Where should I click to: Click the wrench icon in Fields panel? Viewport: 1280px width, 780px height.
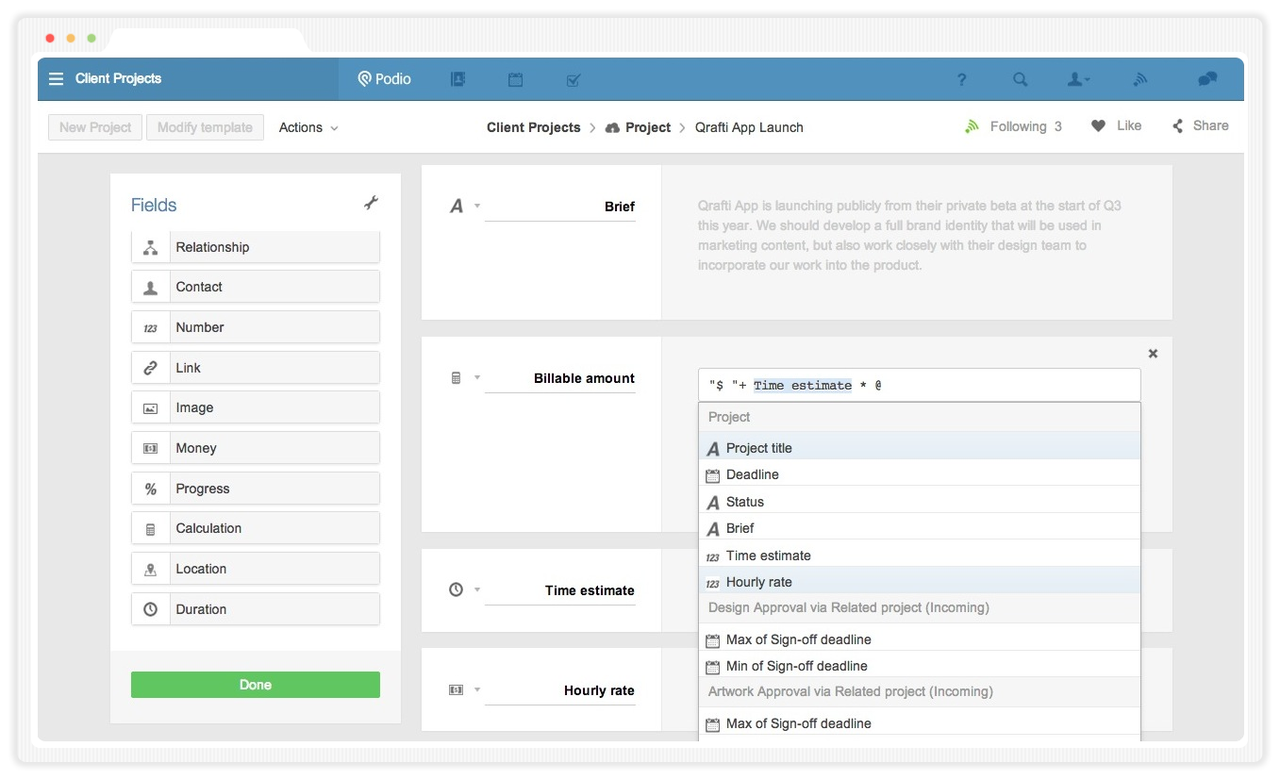[x=371, y=203]
